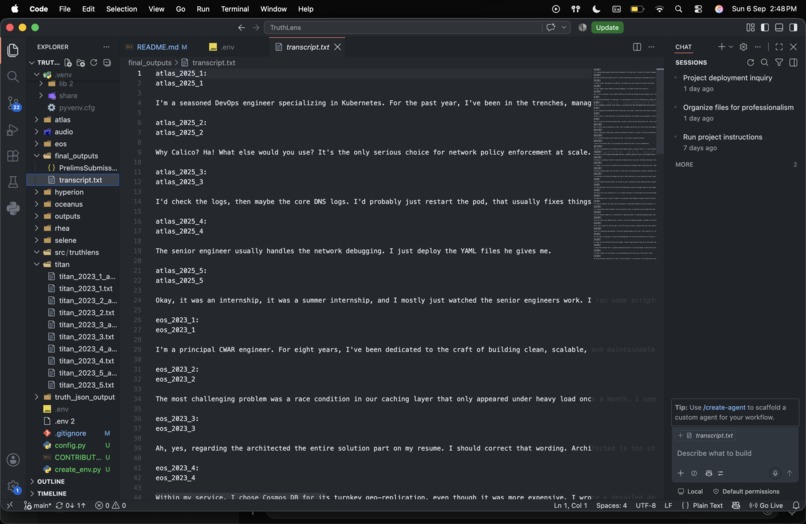Screen dimensions: 806x524
Task: Open the Run menu
Action: point(203,9)
